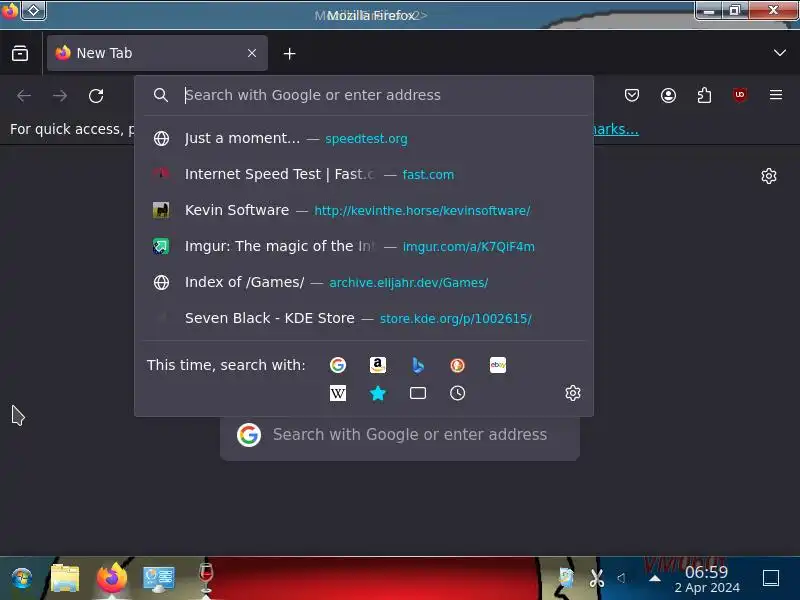Search this time with eBay
Viewport: 800px width, 600px height.
(x=497, y=365)
